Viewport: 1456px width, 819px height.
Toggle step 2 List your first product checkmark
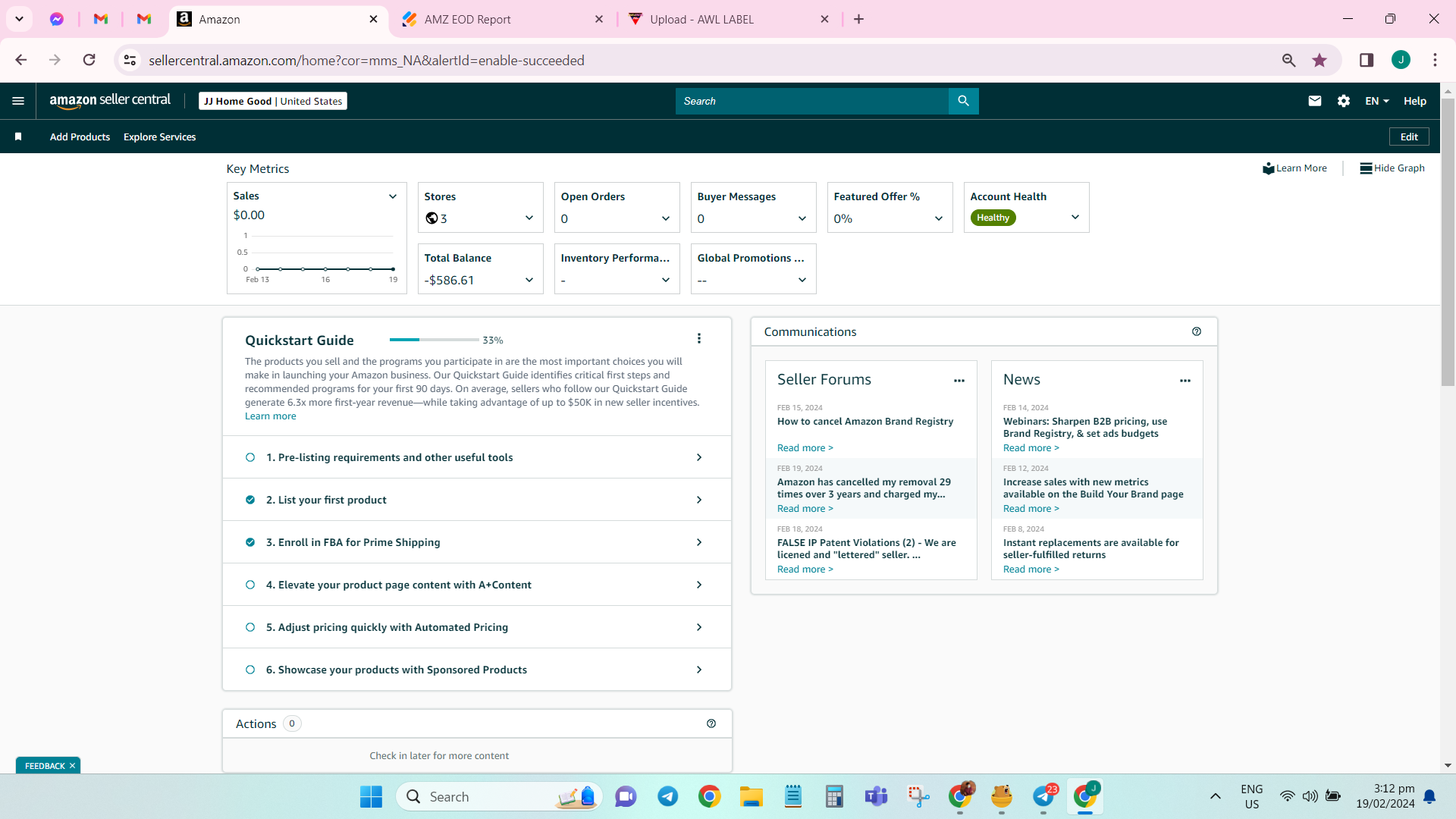(x=250, y=500)
